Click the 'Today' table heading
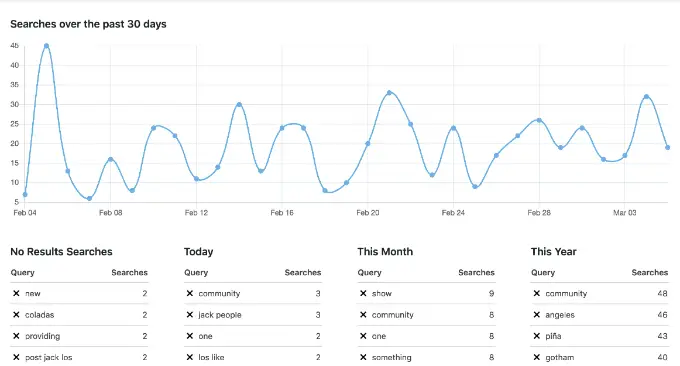 click(x=199, y=252)
